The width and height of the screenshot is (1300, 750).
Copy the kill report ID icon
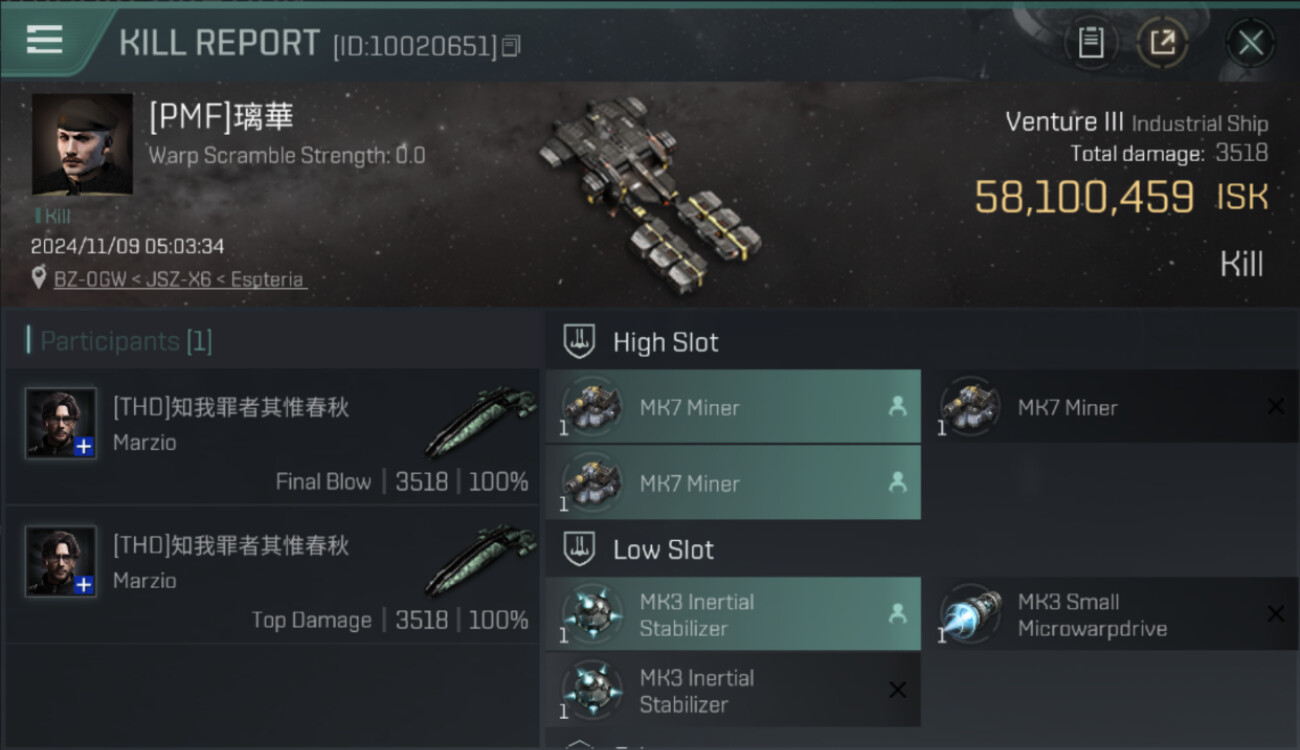point(511,46)
